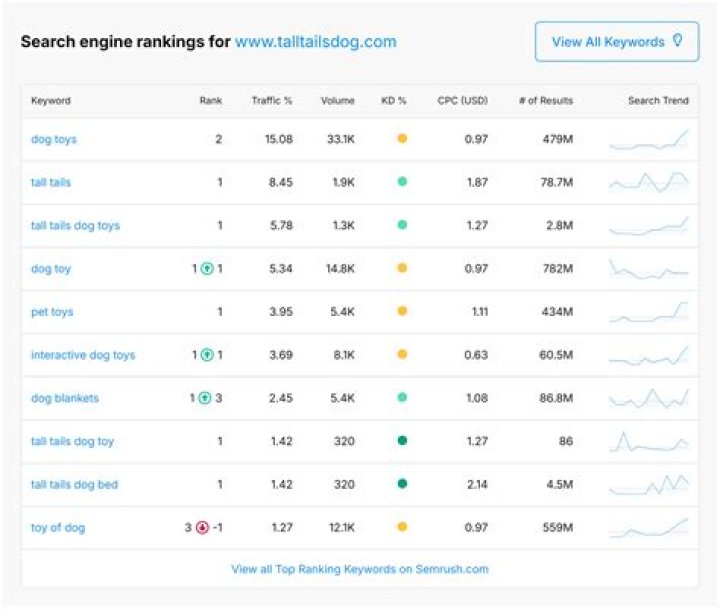Open the 'dog toys' keyword link
The height and width of the screenshot is (609, 720).
[54, 139]
